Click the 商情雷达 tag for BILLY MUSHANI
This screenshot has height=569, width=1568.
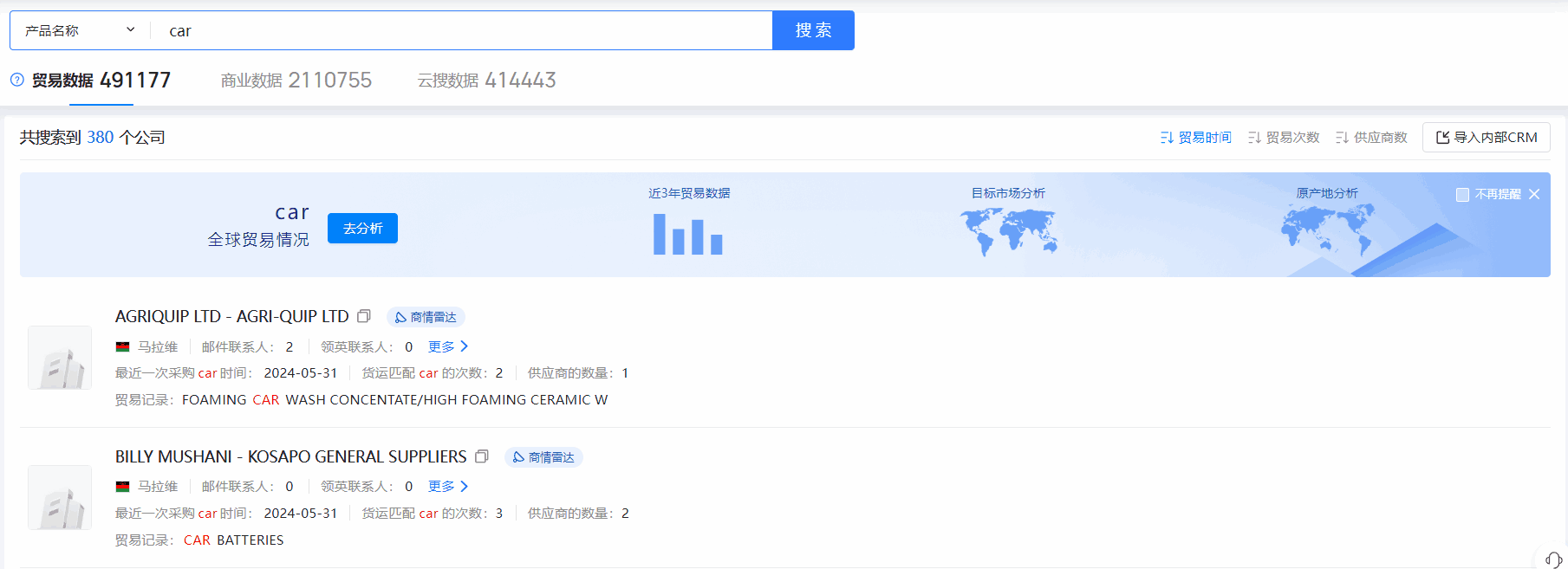[x=543, y=457]
